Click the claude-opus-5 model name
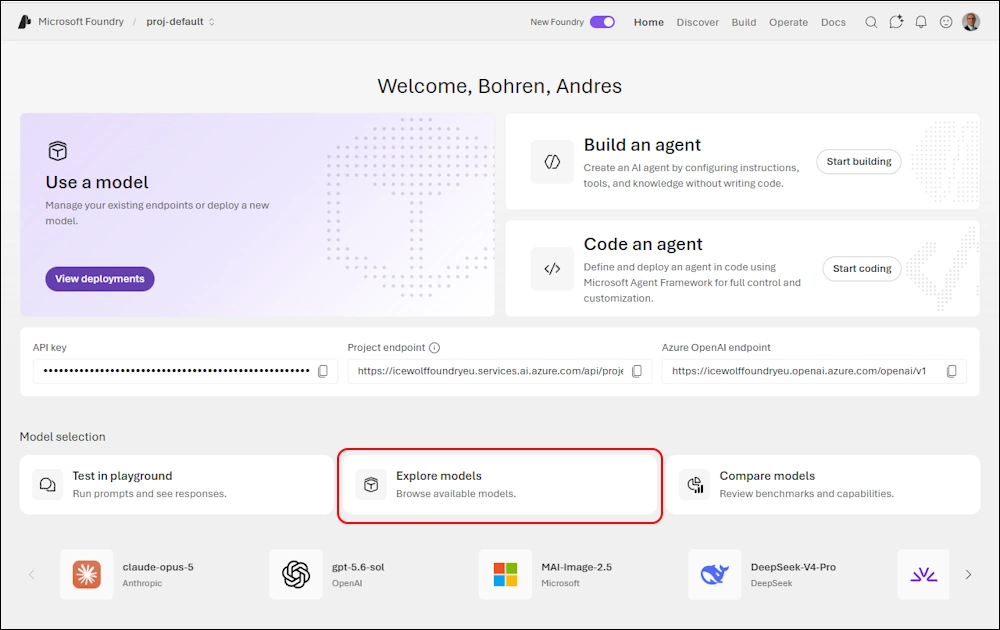 coord(158,568)
